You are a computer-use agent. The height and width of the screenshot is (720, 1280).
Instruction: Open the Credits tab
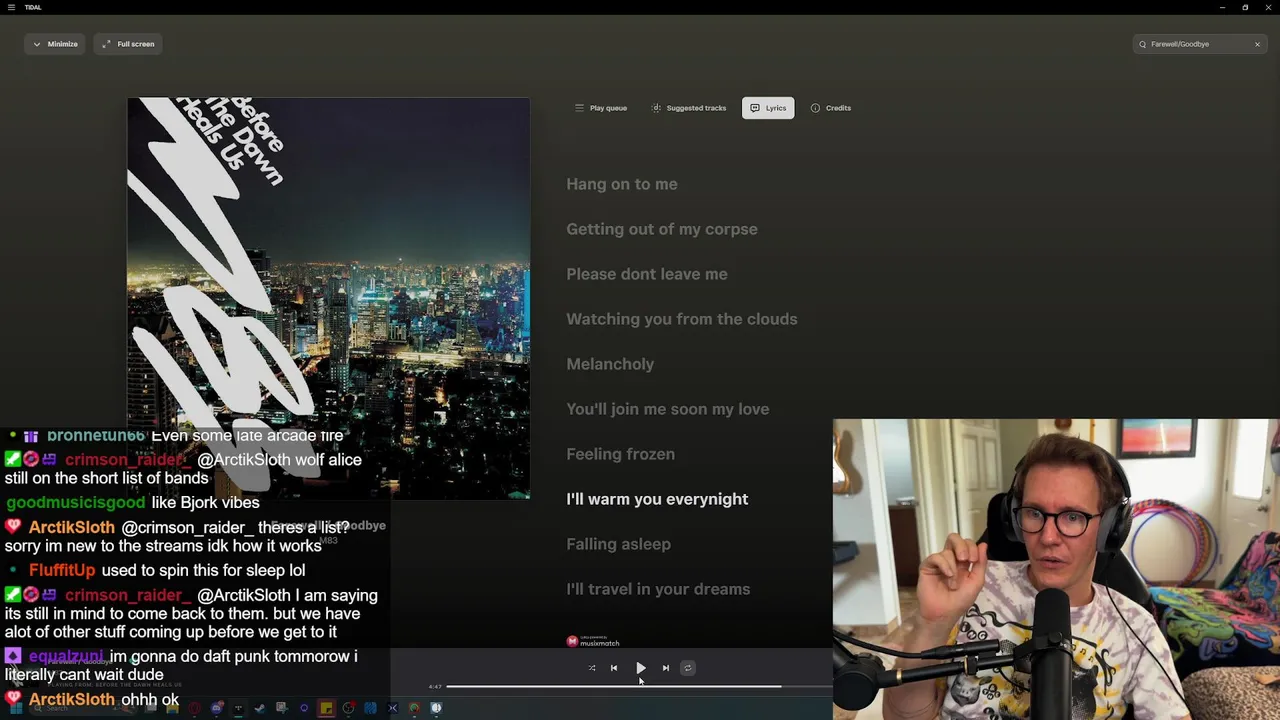coord(831,108)
